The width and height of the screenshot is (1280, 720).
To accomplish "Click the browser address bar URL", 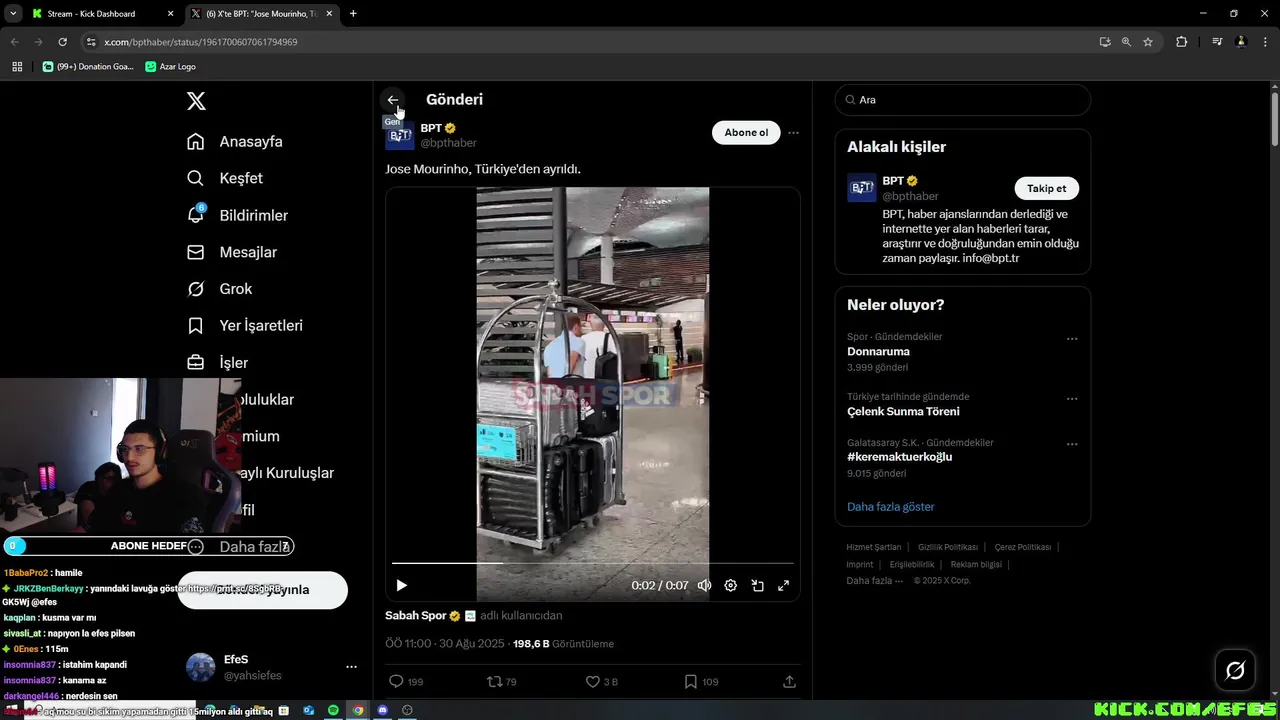I will 200,42.
